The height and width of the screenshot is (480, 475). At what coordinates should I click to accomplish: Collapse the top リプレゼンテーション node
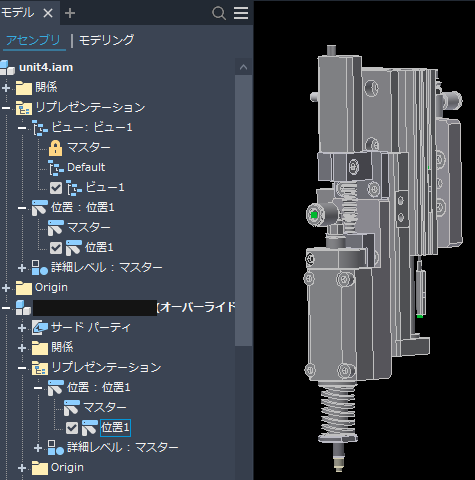(x=6, y=108)
